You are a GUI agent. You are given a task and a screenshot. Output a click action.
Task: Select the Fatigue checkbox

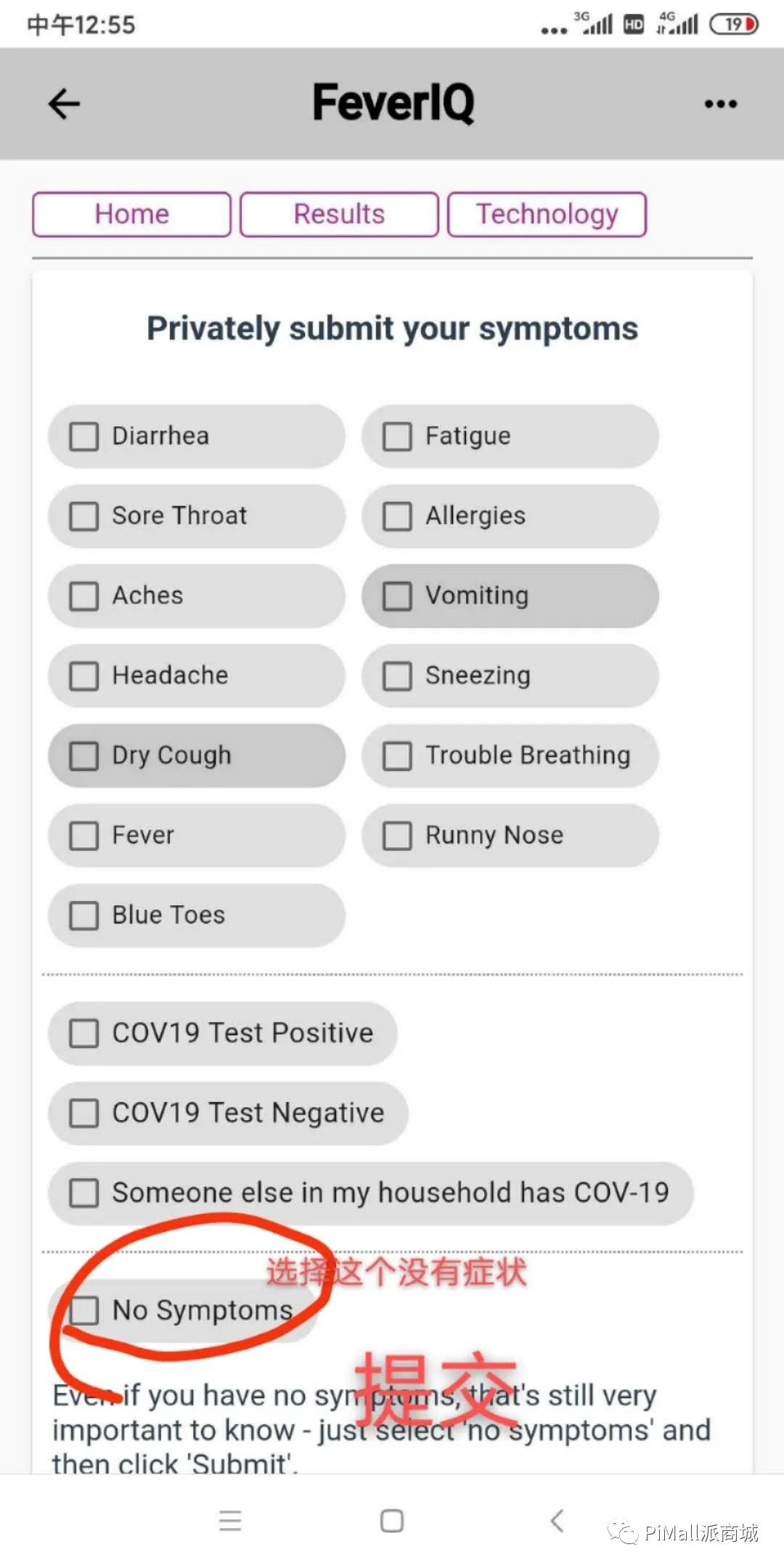(x=397, y=436)
